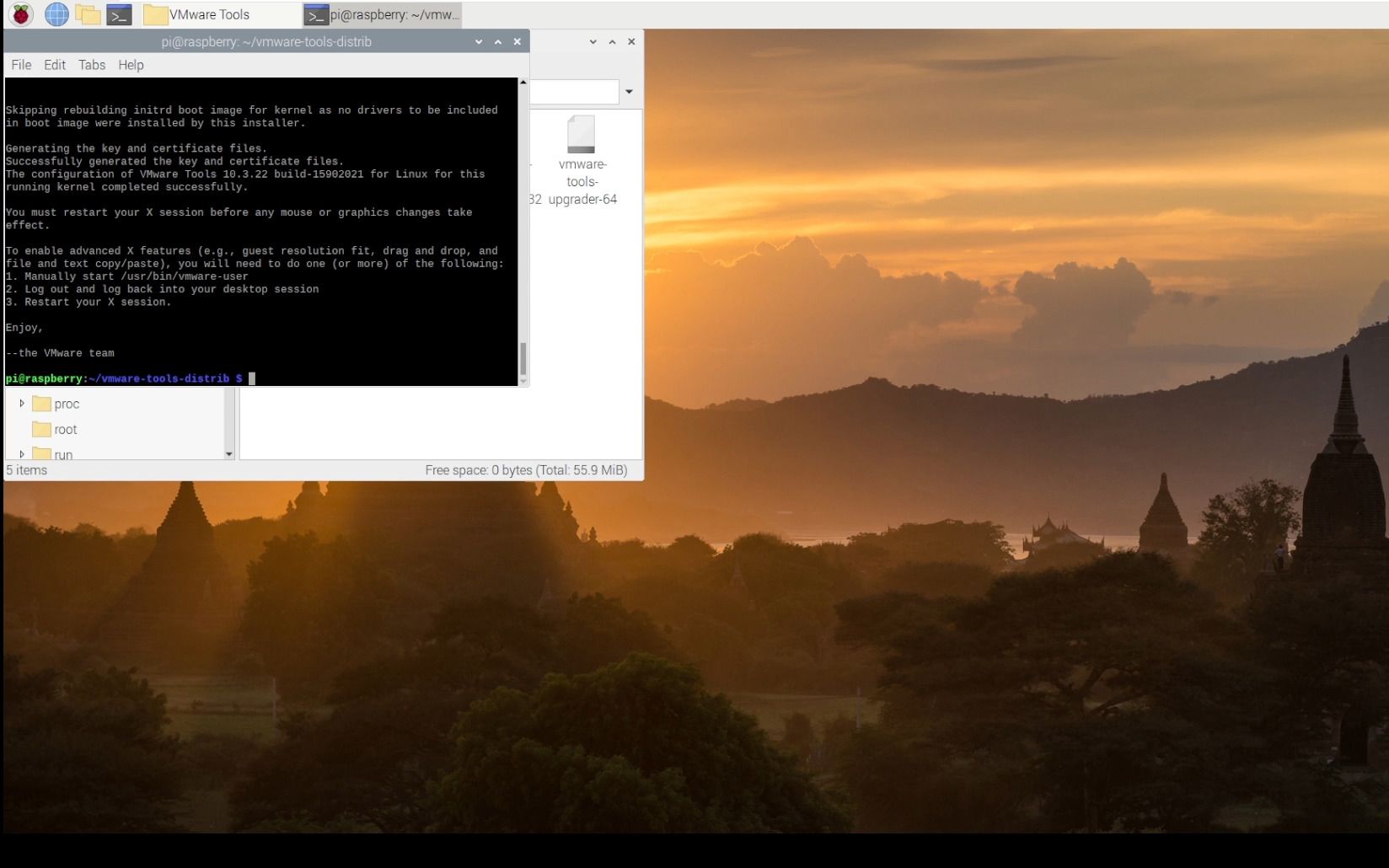Open the terminal Edit menu

click(x=55, y=65)
